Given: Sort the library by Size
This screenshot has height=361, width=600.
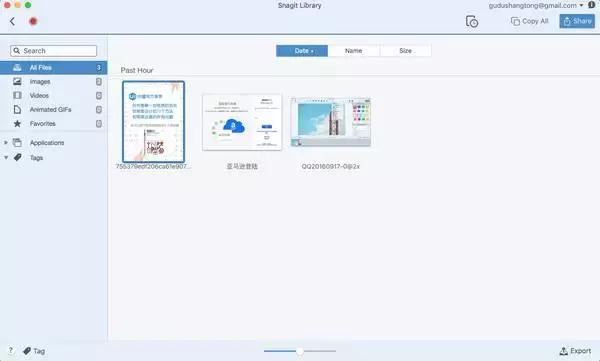Looking at the screenshot, I should point(406,51).
